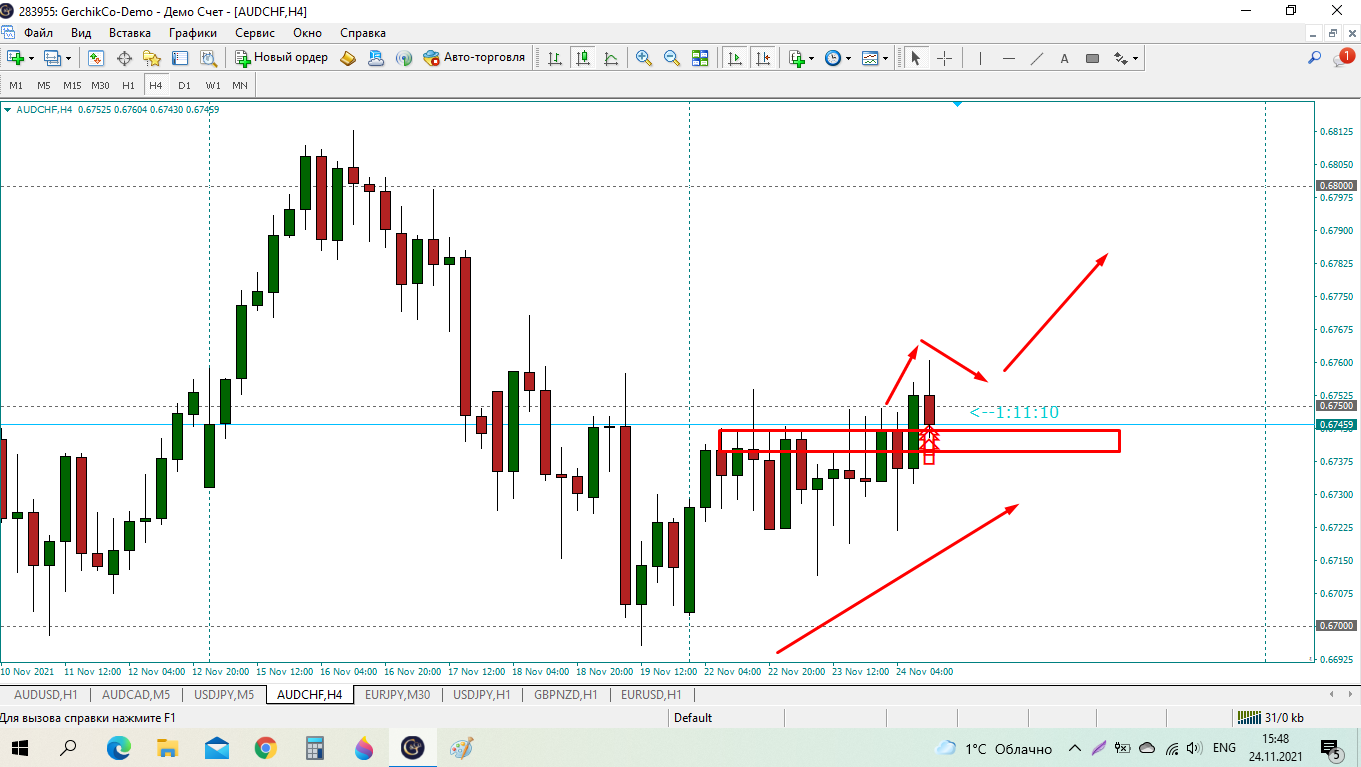Viewport: 1361px width, 767px height.
Task: Open Chrome from the Windows taskbar
Action: [x=265, y=747]
